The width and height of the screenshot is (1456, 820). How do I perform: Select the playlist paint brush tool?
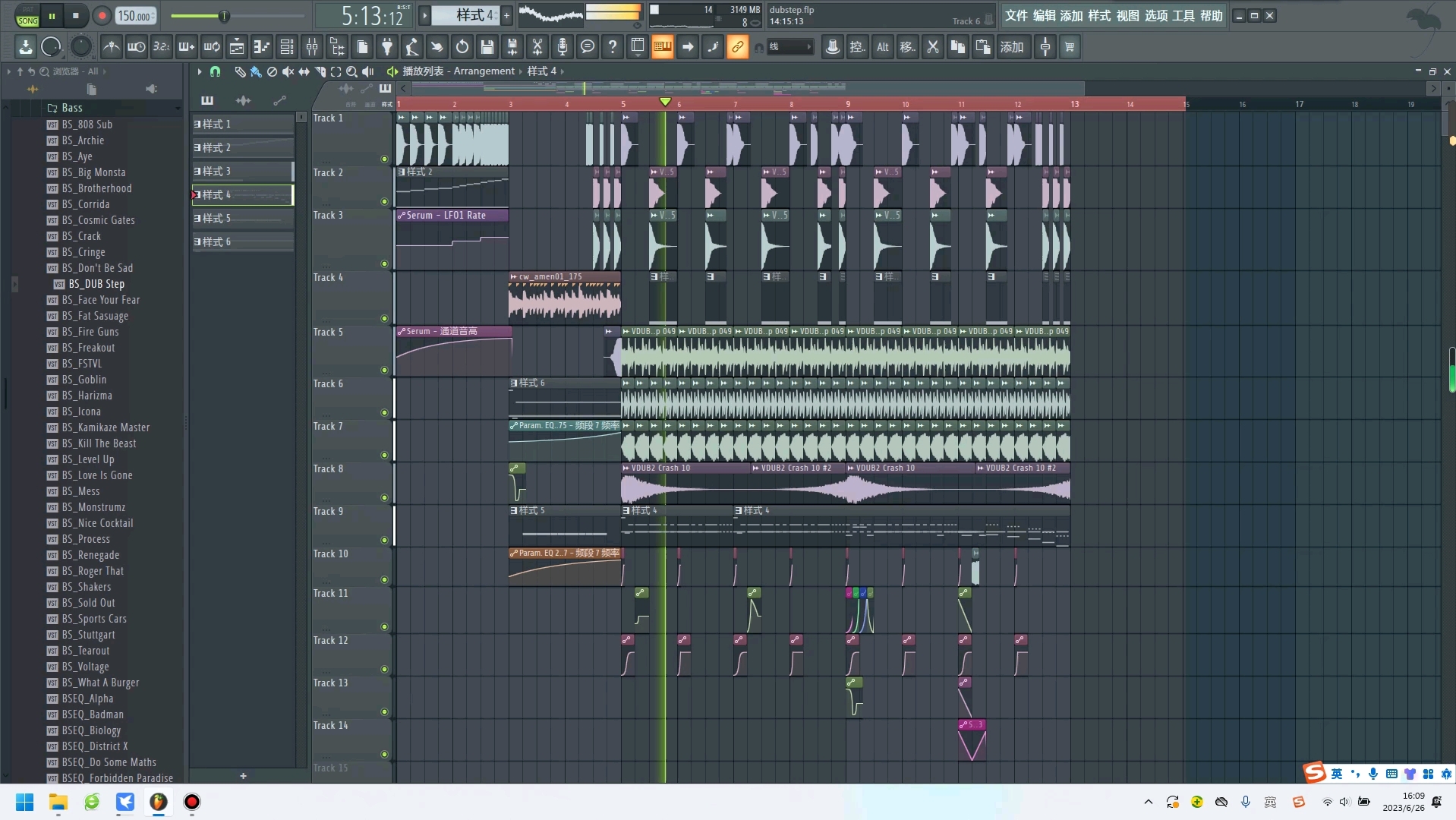[x=256, y=71]
